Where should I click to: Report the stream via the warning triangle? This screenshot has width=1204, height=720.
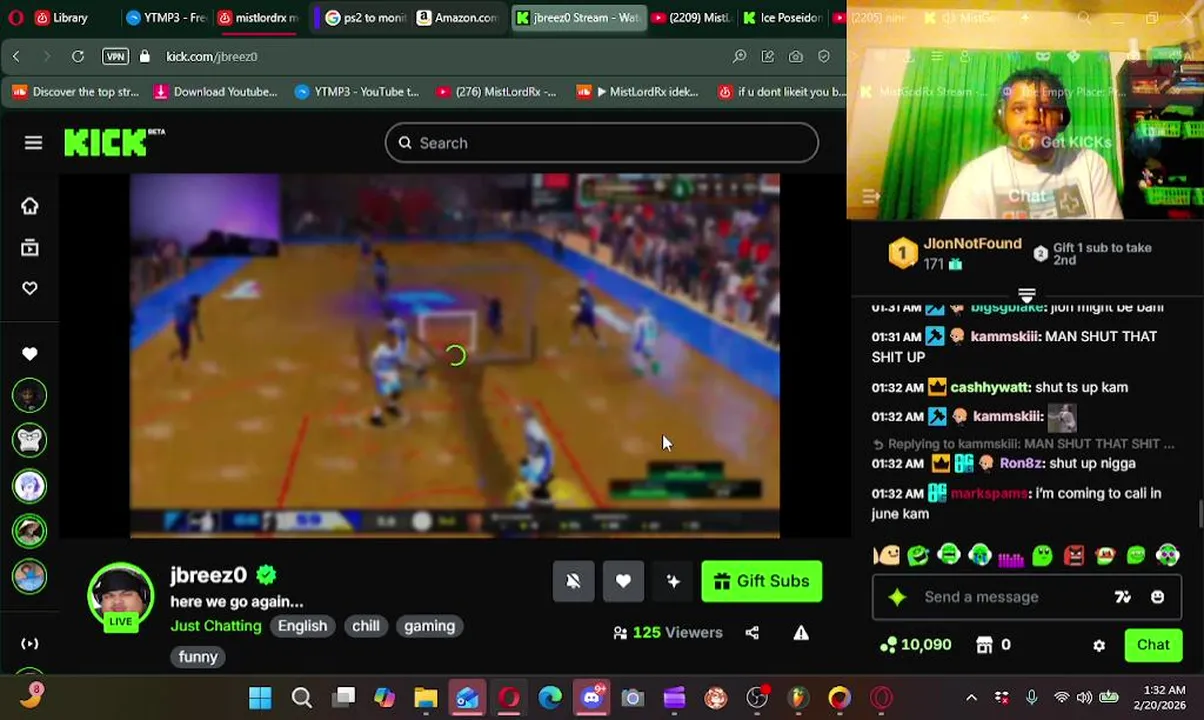[801, 633]
